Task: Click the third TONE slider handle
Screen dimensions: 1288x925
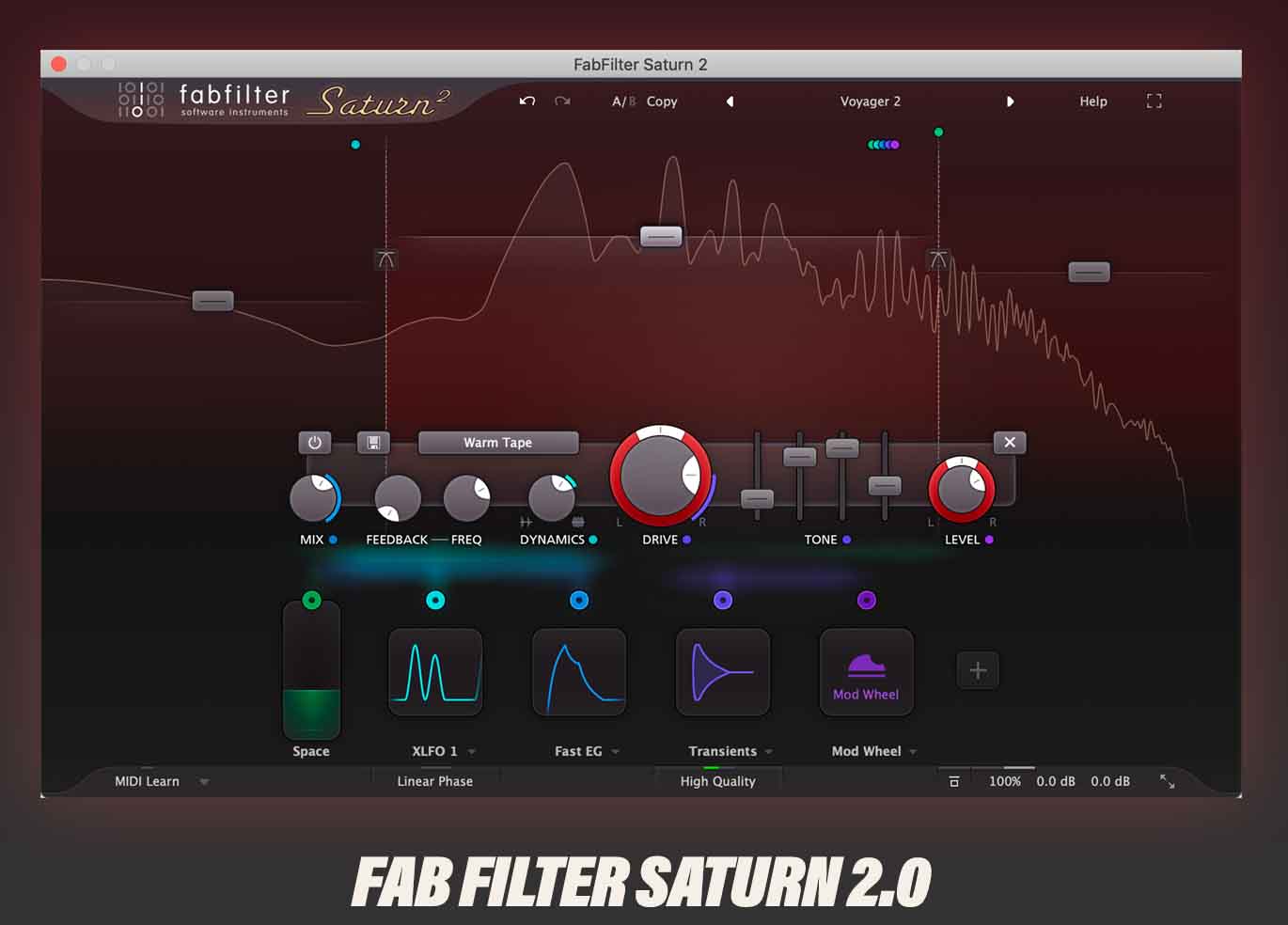Action: [842, 448]
